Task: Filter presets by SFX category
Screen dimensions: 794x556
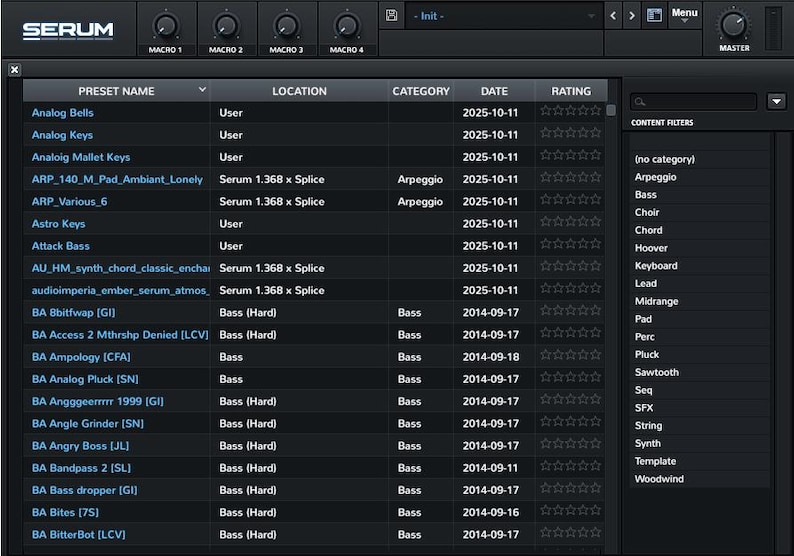Action: tap(644, 408)
